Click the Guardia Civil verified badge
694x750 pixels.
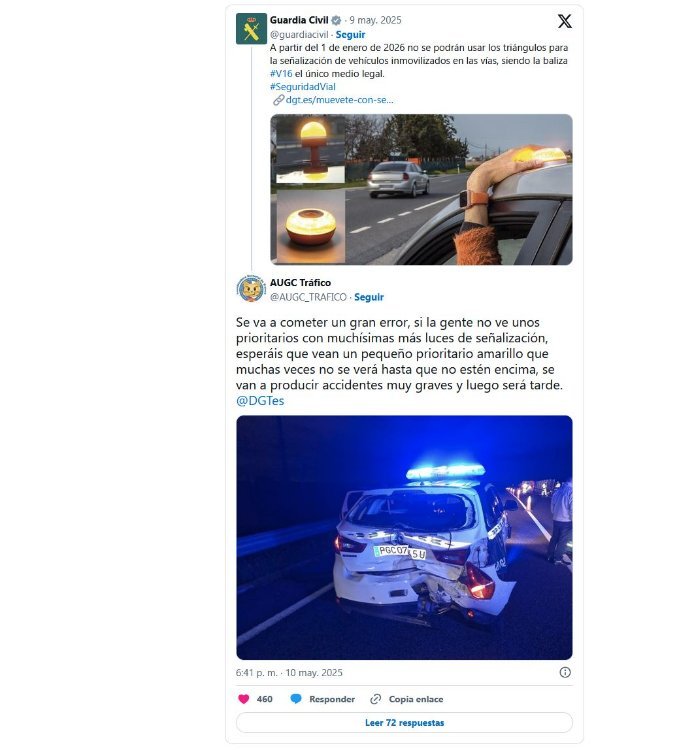tap(336, 20)
